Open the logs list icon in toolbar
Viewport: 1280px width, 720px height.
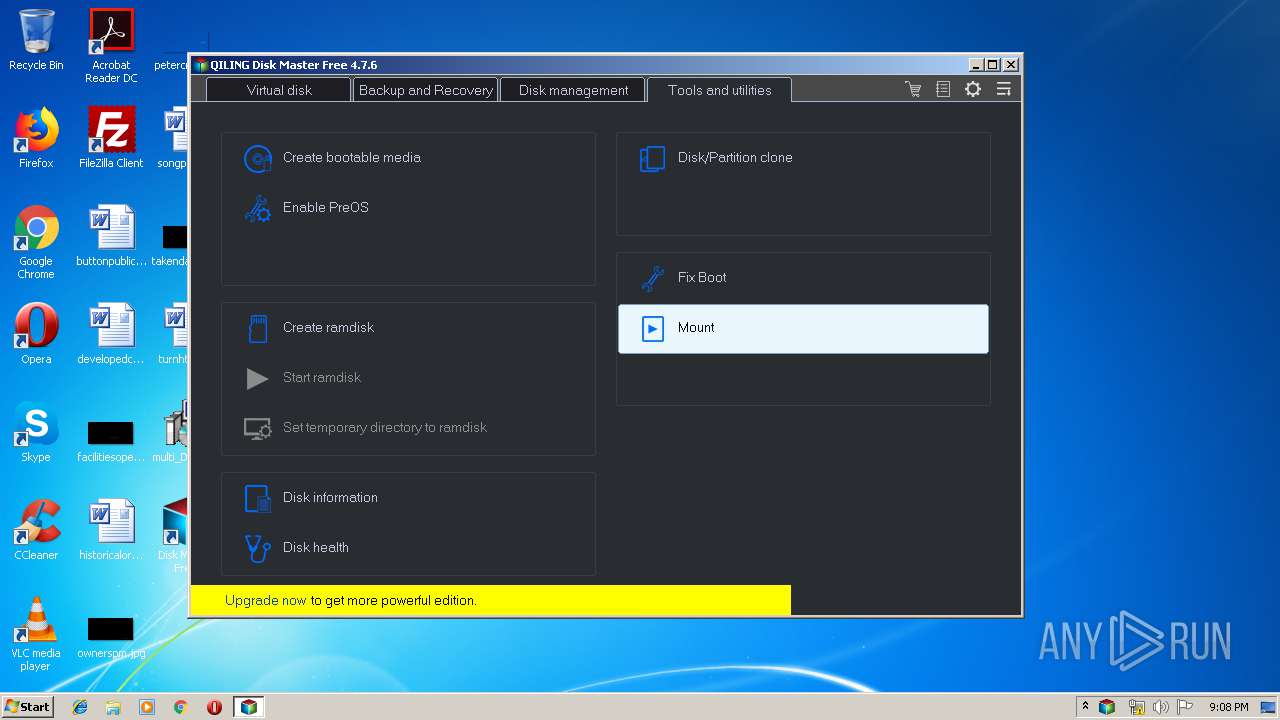click(x=943, y=90)
